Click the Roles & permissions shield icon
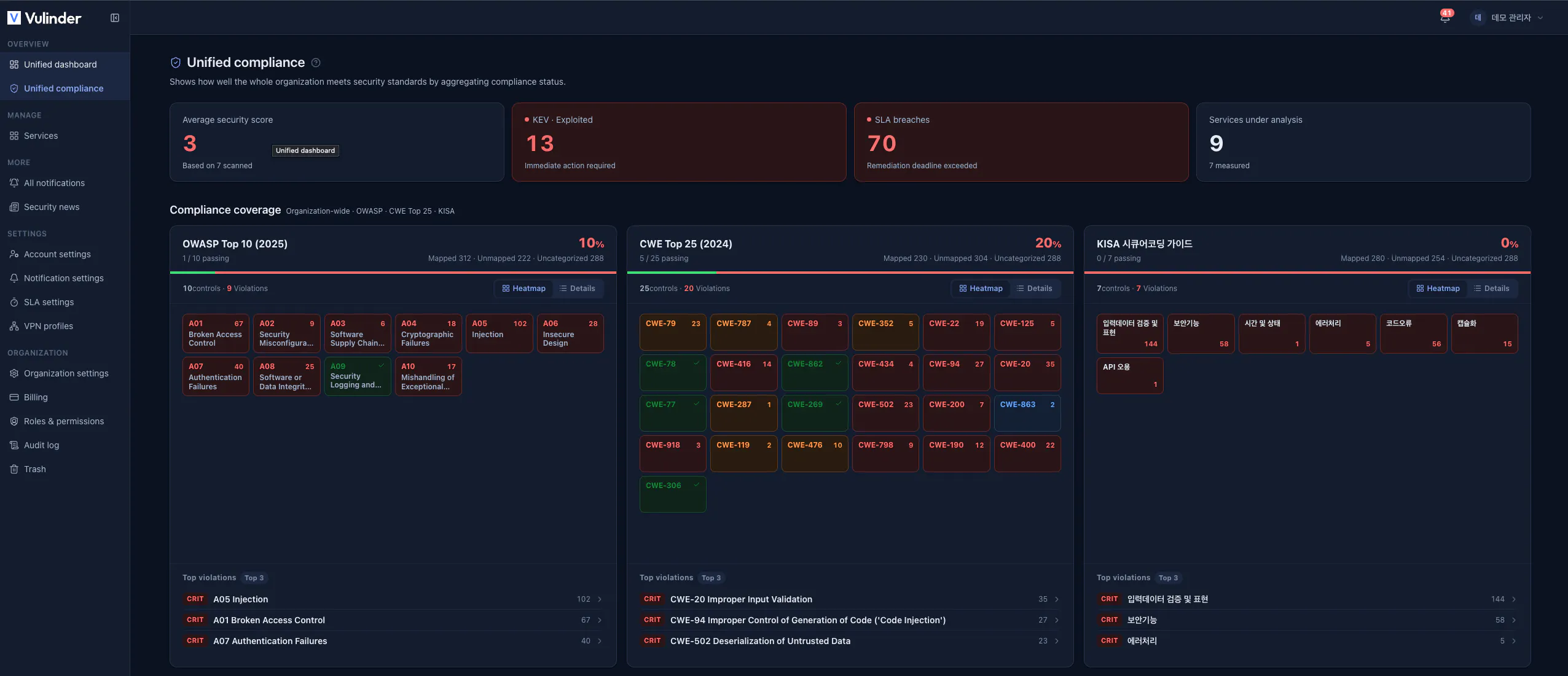Image resolution: width=1568 pixels, height=676 pixels. coord(14,421)
